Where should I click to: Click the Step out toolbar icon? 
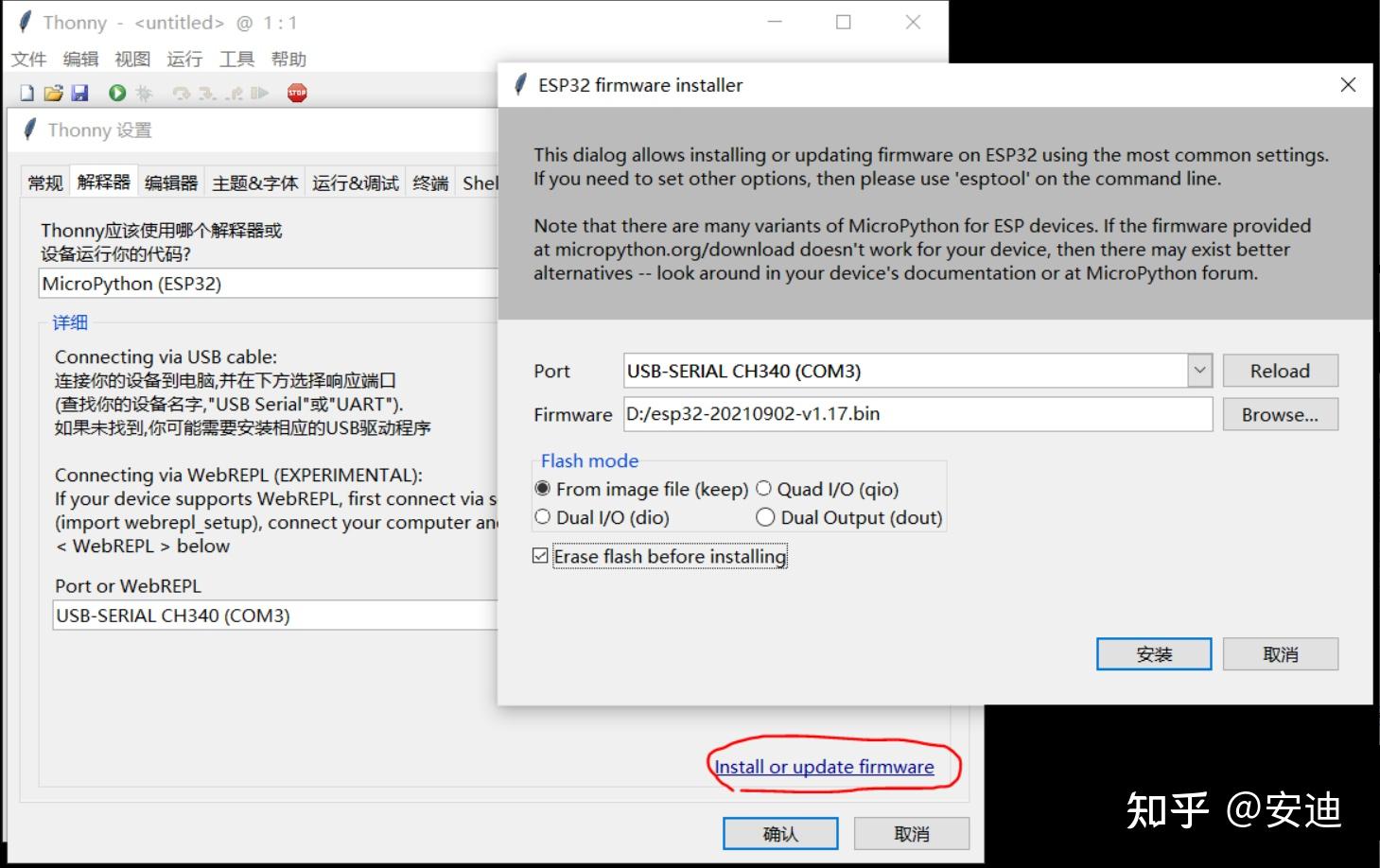tap(235, 93)
